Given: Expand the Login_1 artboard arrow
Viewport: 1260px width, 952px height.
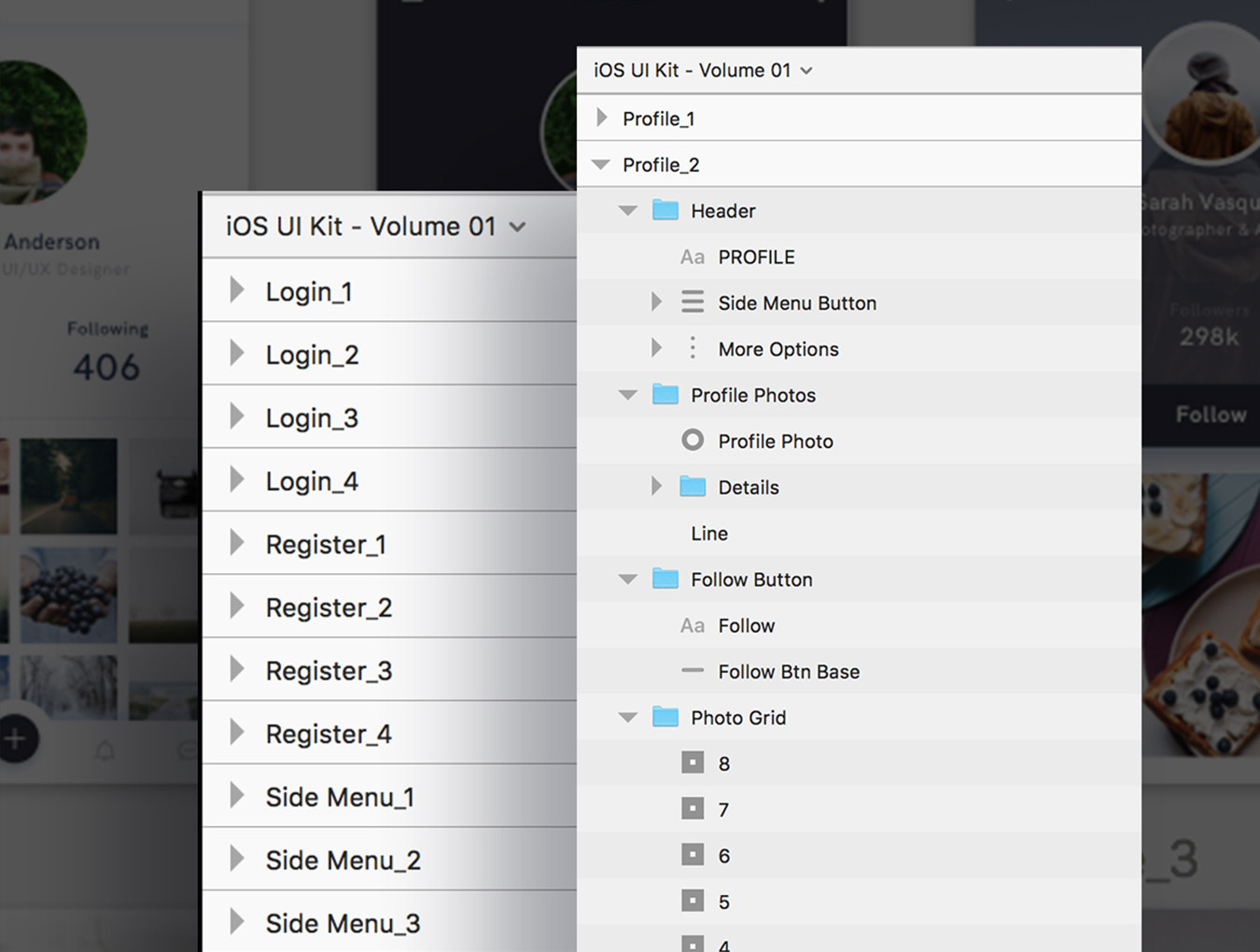Looking at the screenshot, I should point(237,290).
